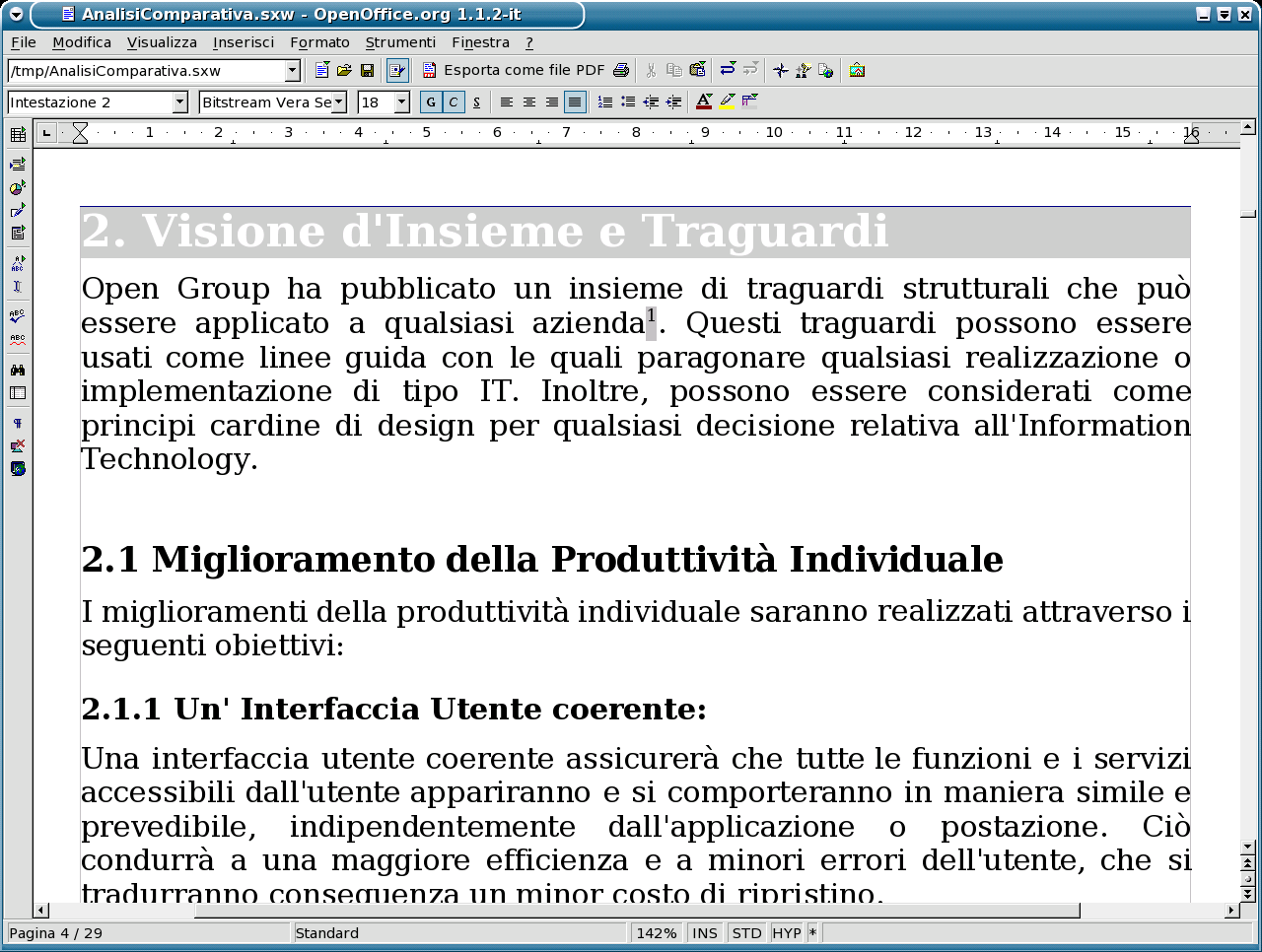Click the Print document icon
1262x952 pixels.
pos(621,70)
